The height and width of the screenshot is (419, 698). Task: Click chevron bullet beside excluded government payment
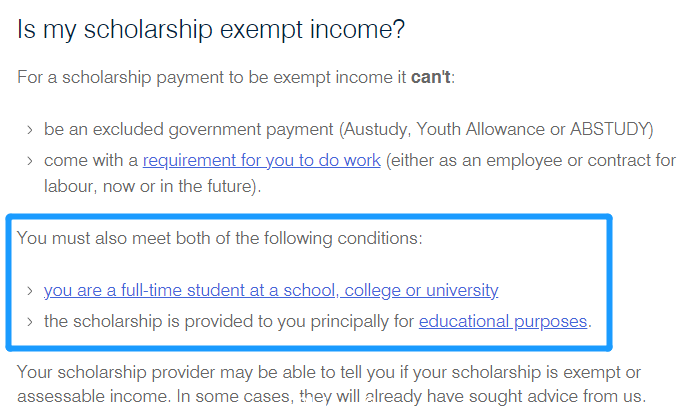[30, 130]
